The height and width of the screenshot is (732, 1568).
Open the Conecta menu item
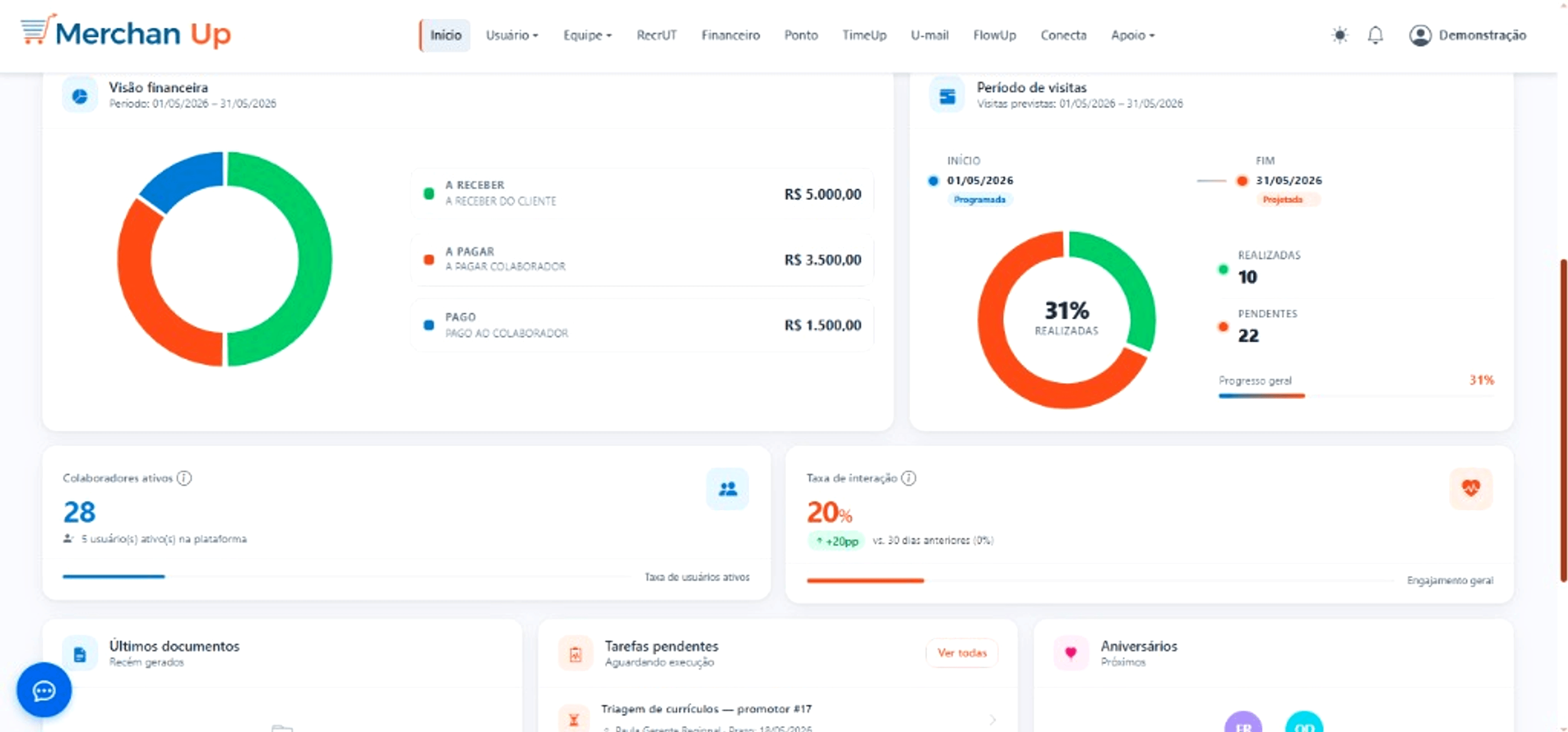click(x=1063, y=35)
